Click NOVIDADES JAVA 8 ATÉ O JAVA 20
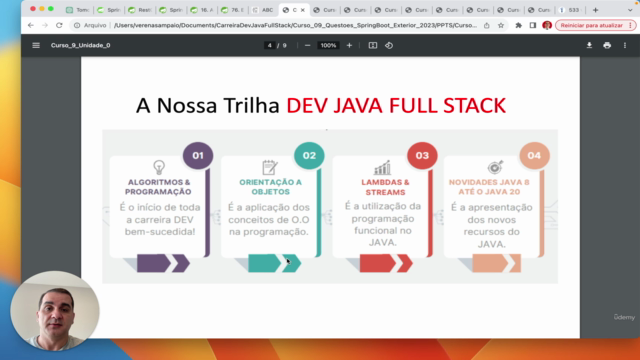 coord(489,187)
